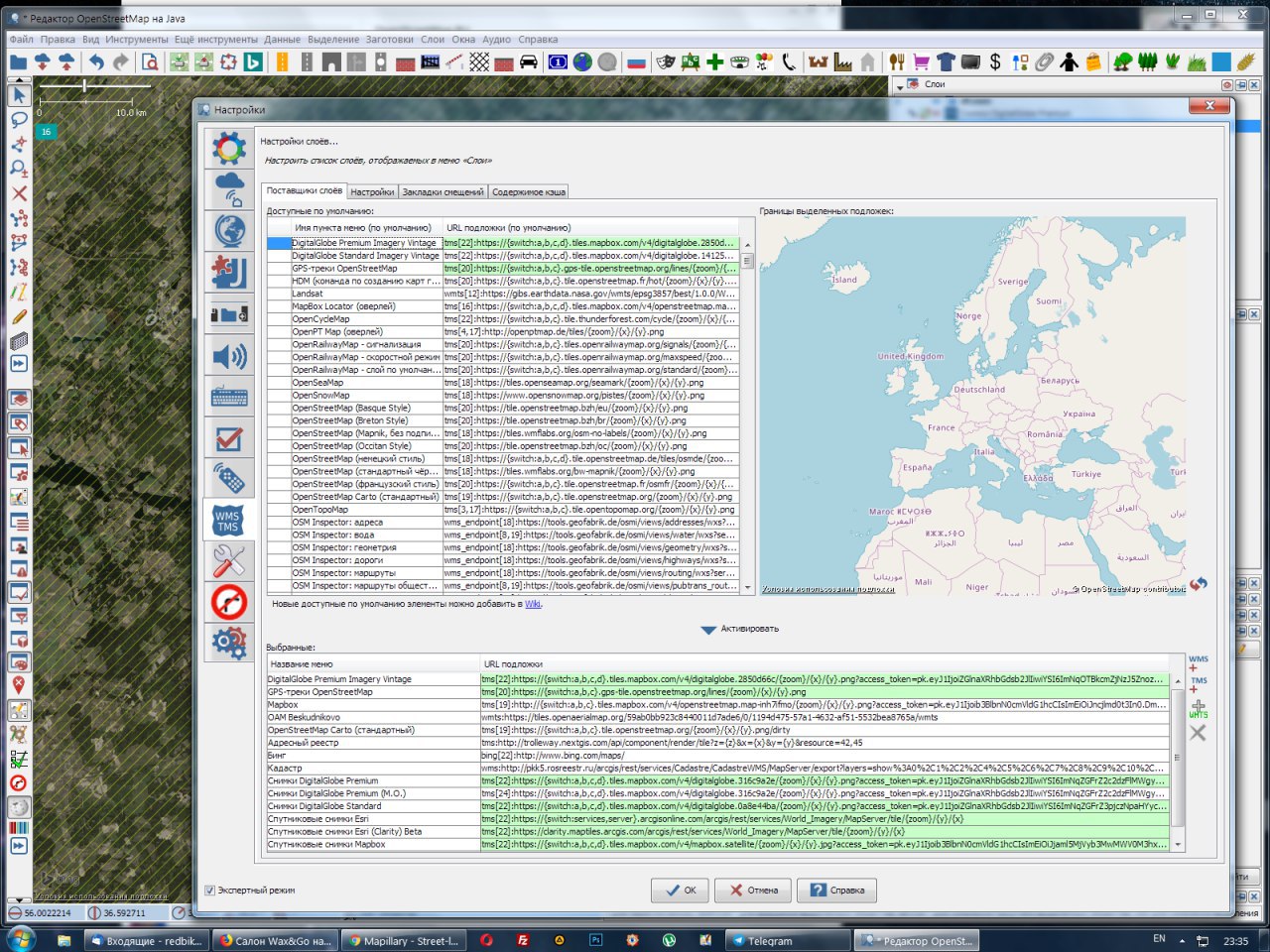Screen dimensions: 1270x952
Task: Click the Справка button in dialog
Action: coord(837,890)
